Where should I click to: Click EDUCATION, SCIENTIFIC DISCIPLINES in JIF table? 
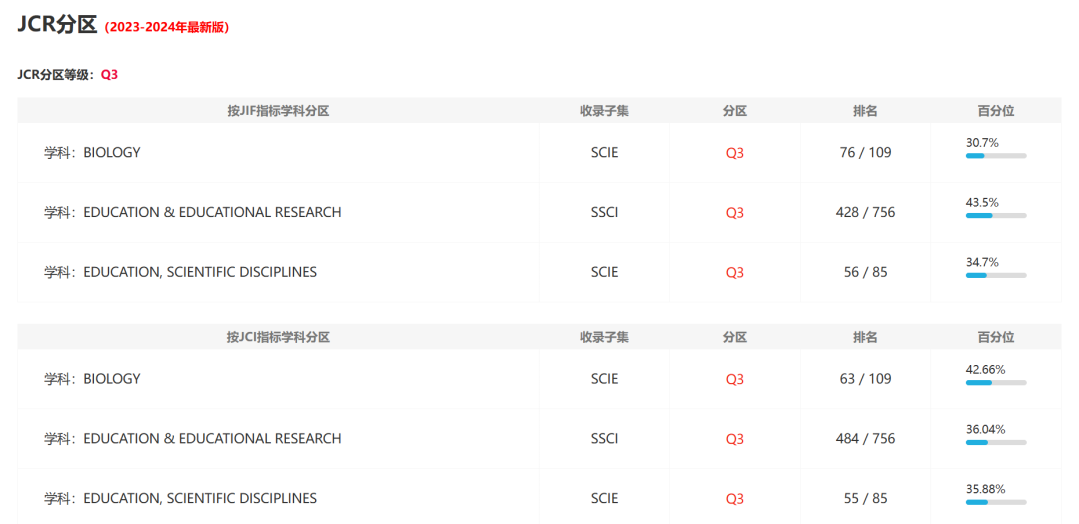200,272
